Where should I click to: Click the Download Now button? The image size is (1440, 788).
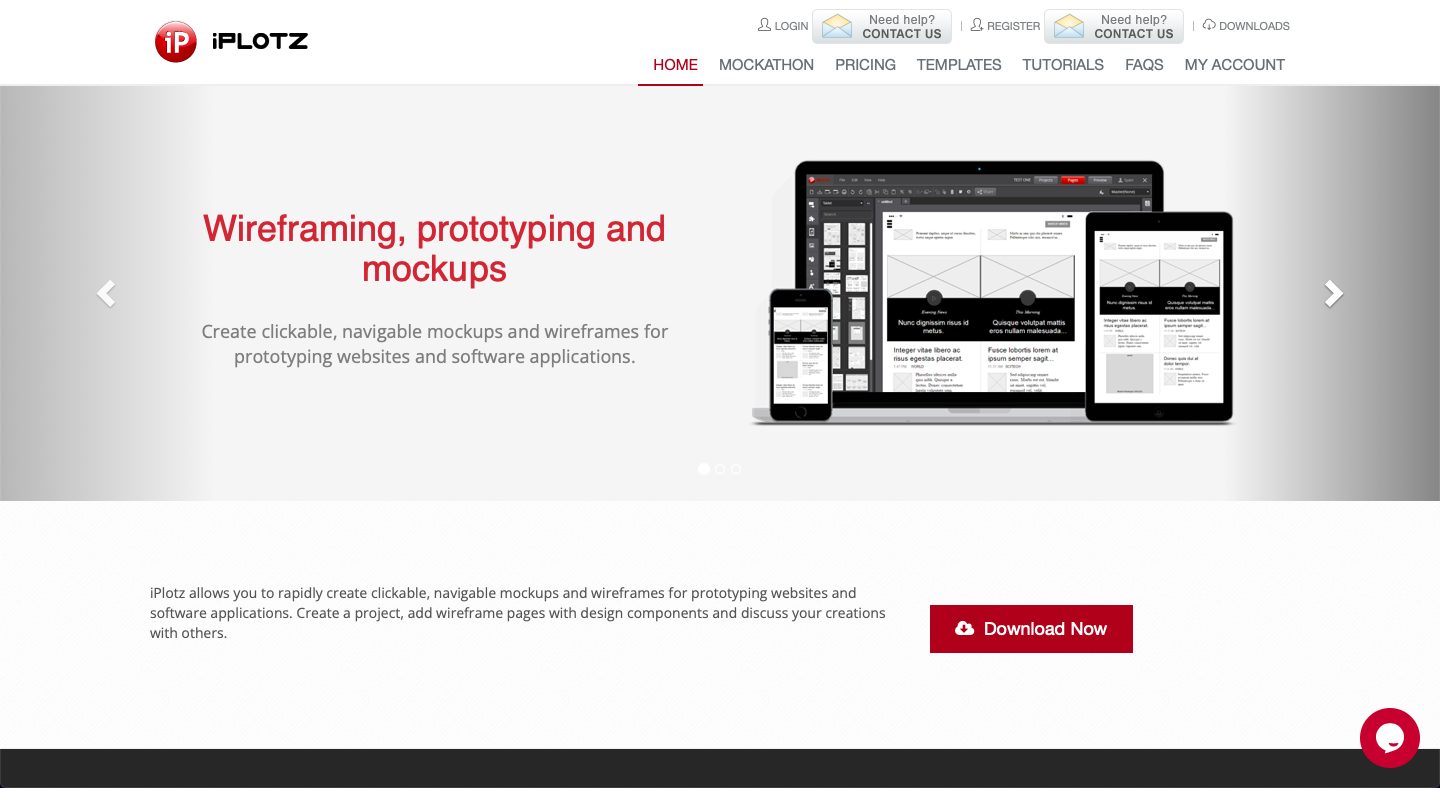[x=1031, y=629]
